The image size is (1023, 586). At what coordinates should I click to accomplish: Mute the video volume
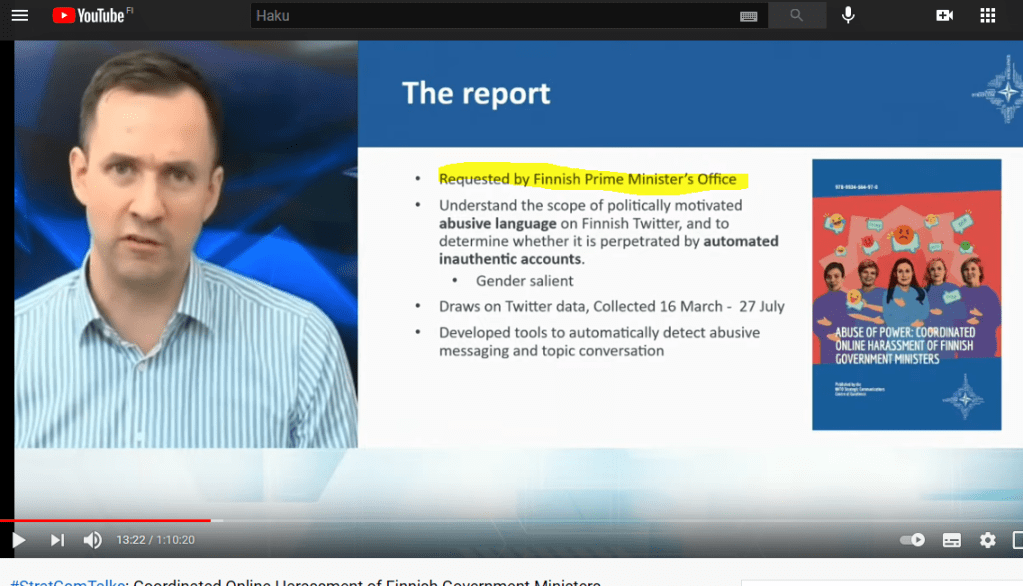[x=92, y=540]
